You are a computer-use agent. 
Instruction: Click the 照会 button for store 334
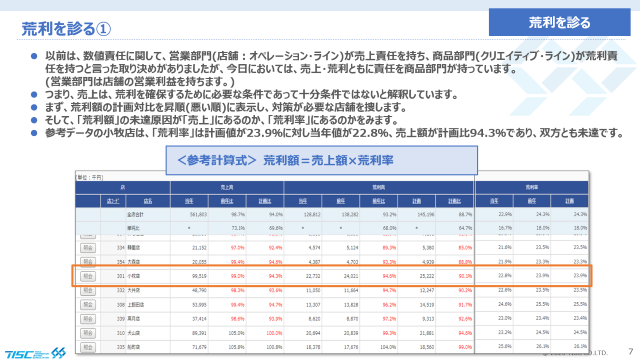pyautogui.click(x=88, y=248)
